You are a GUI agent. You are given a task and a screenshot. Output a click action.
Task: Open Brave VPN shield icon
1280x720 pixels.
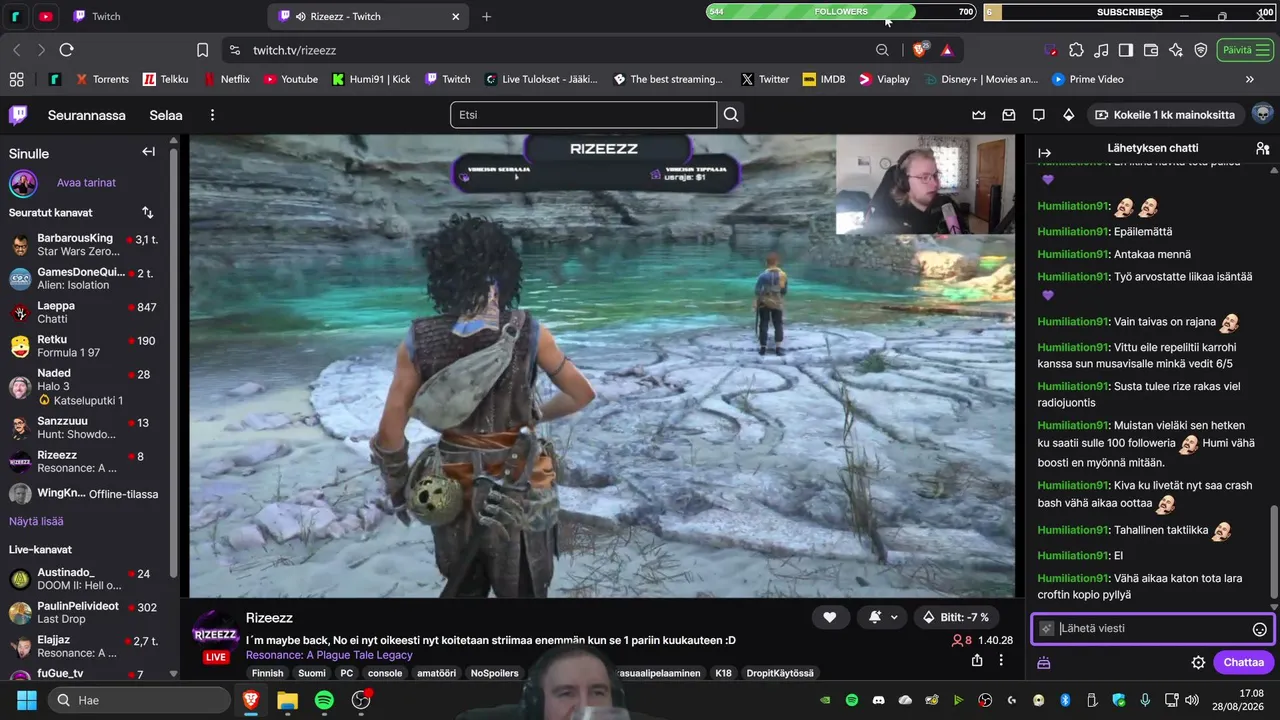(x=1200, y=50)
